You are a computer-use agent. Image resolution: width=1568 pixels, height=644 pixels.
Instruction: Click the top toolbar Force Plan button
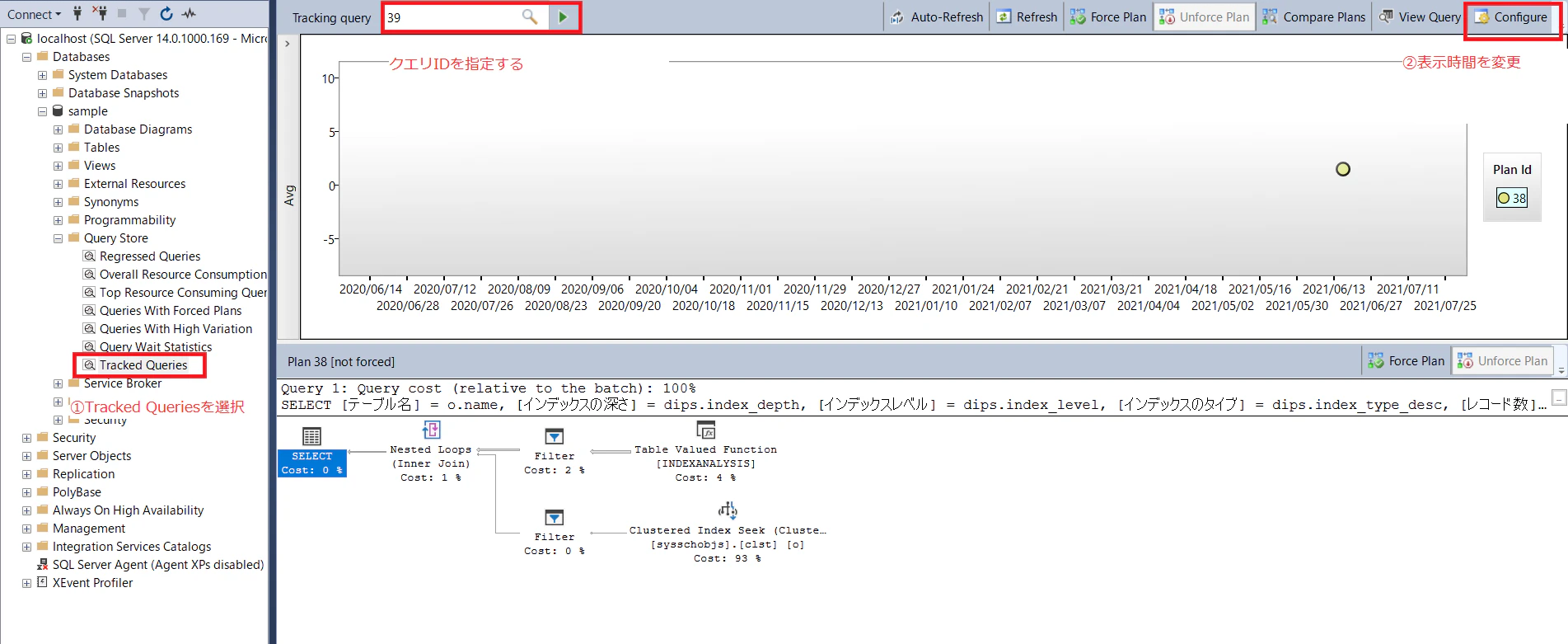click(1108, 17)
